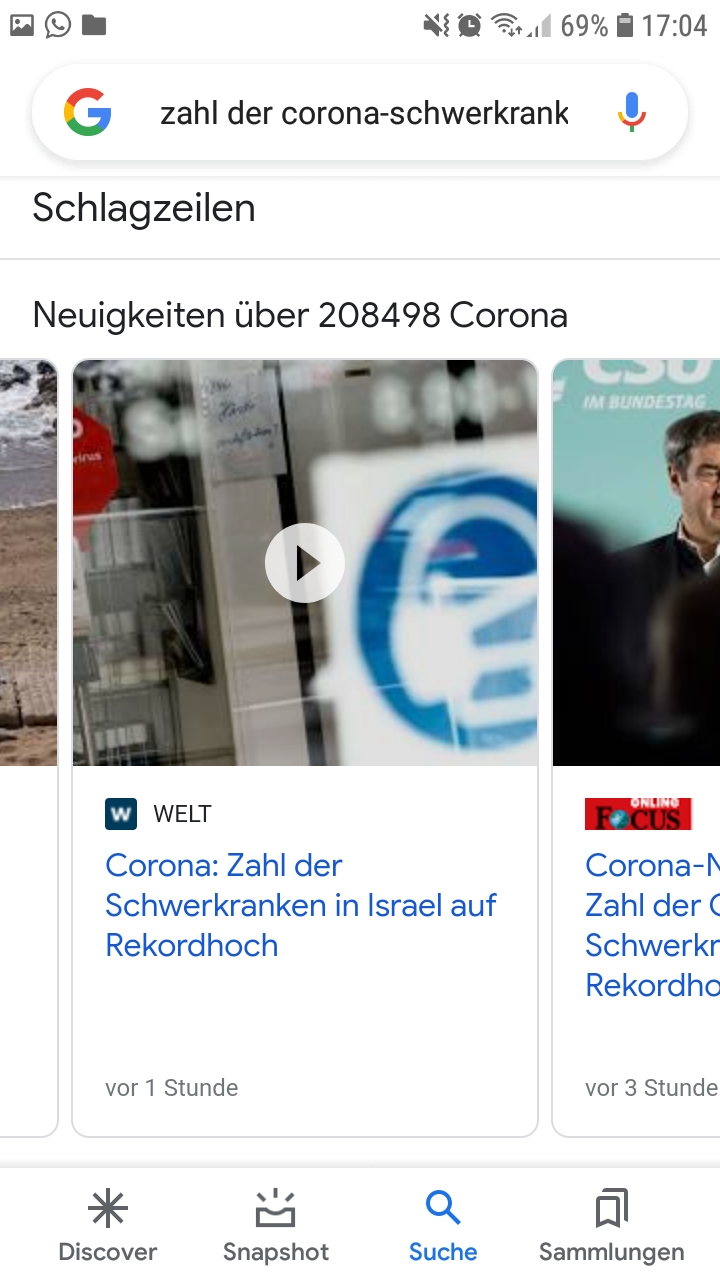Viewport: 720px width, 1280px height.
Task: Select the Suche tab
Action: coord(443,1225)
